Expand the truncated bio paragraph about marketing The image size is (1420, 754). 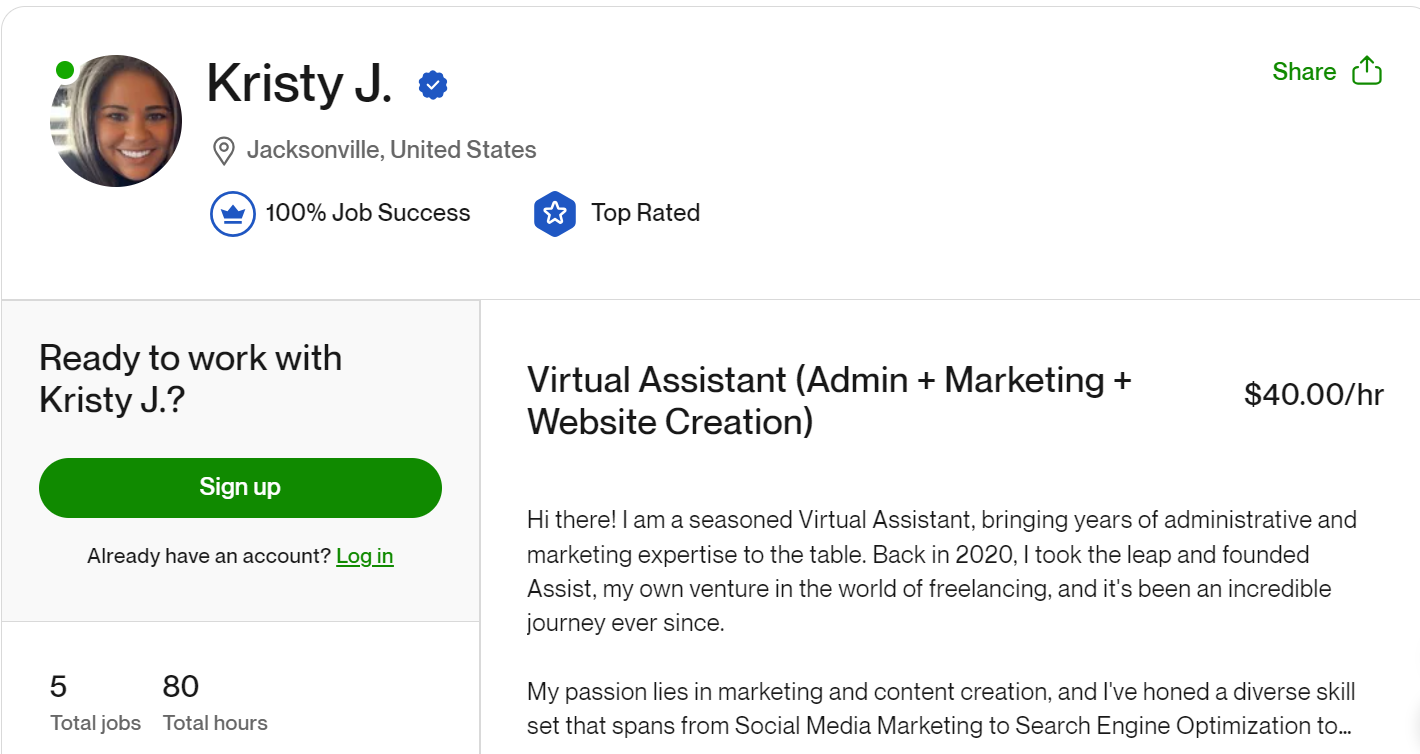[940, 709]
